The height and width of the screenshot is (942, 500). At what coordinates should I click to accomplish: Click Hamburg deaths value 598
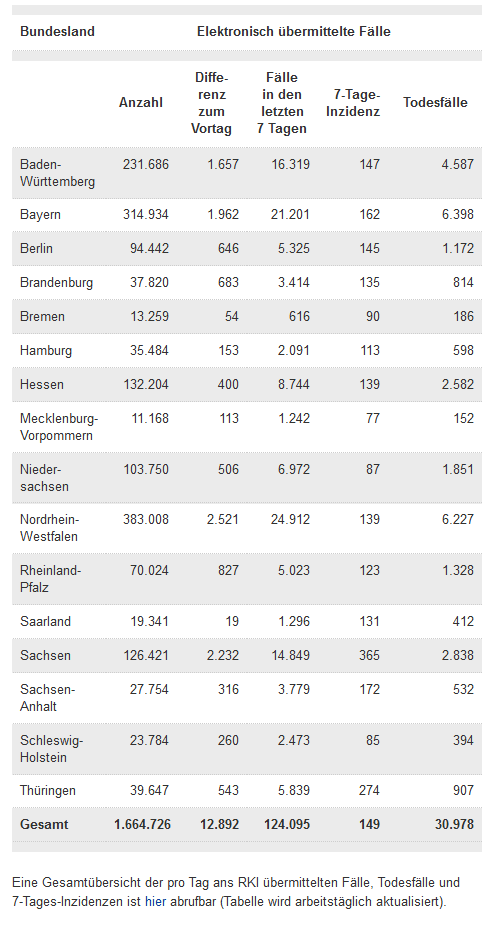click(x=463, y=350)
